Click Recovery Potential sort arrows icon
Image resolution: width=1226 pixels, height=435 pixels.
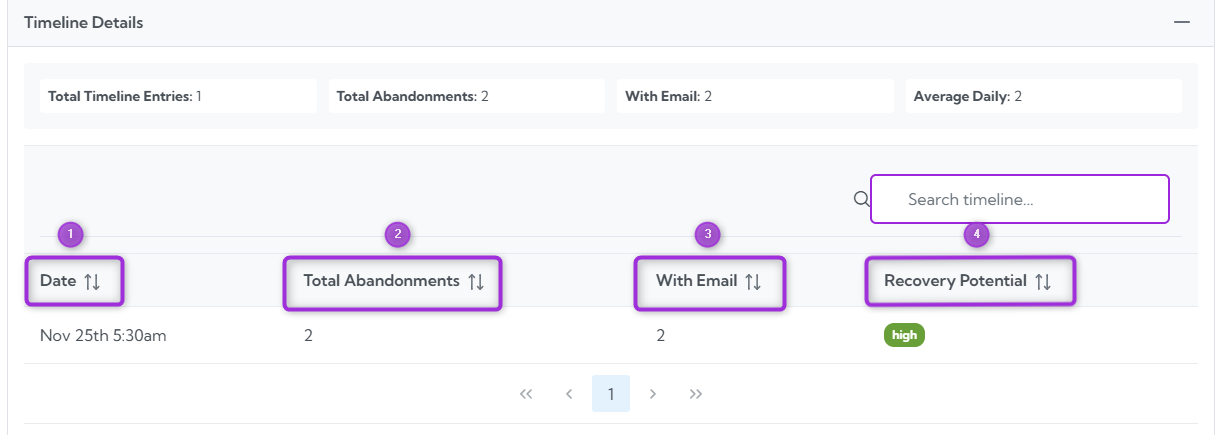click(1043, 282)
